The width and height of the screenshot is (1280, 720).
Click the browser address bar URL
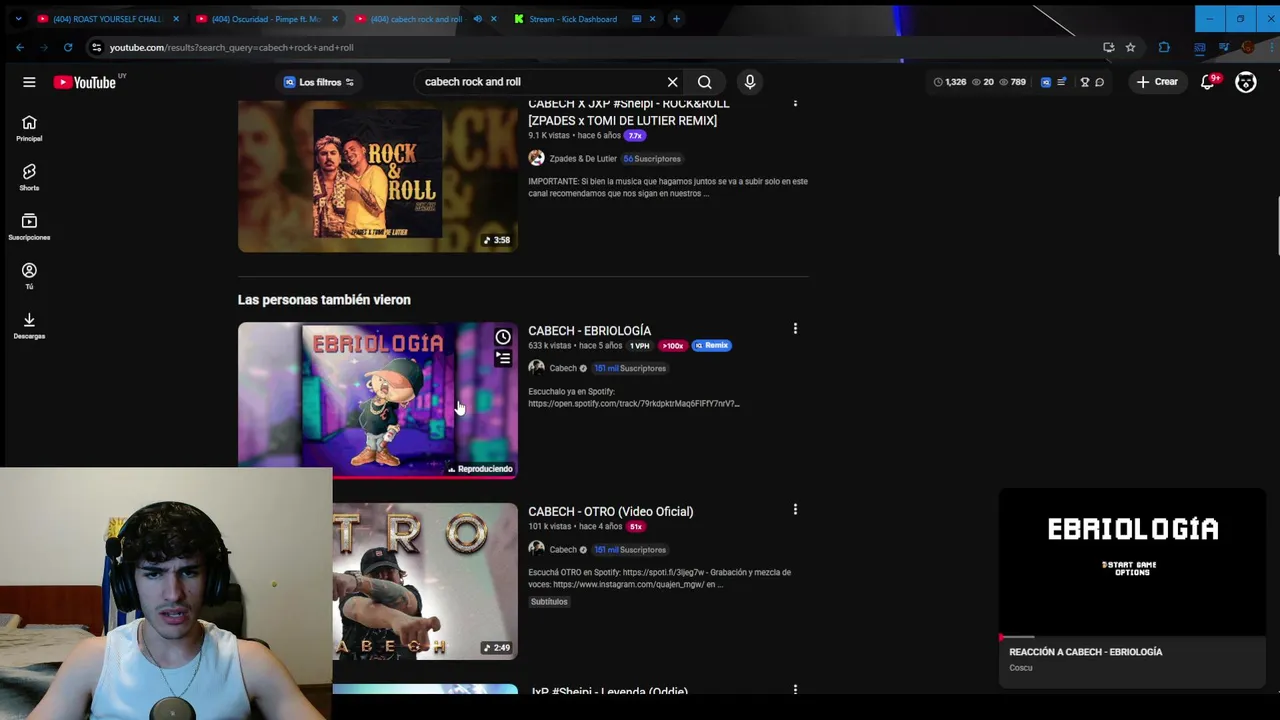tap(231, 47)
